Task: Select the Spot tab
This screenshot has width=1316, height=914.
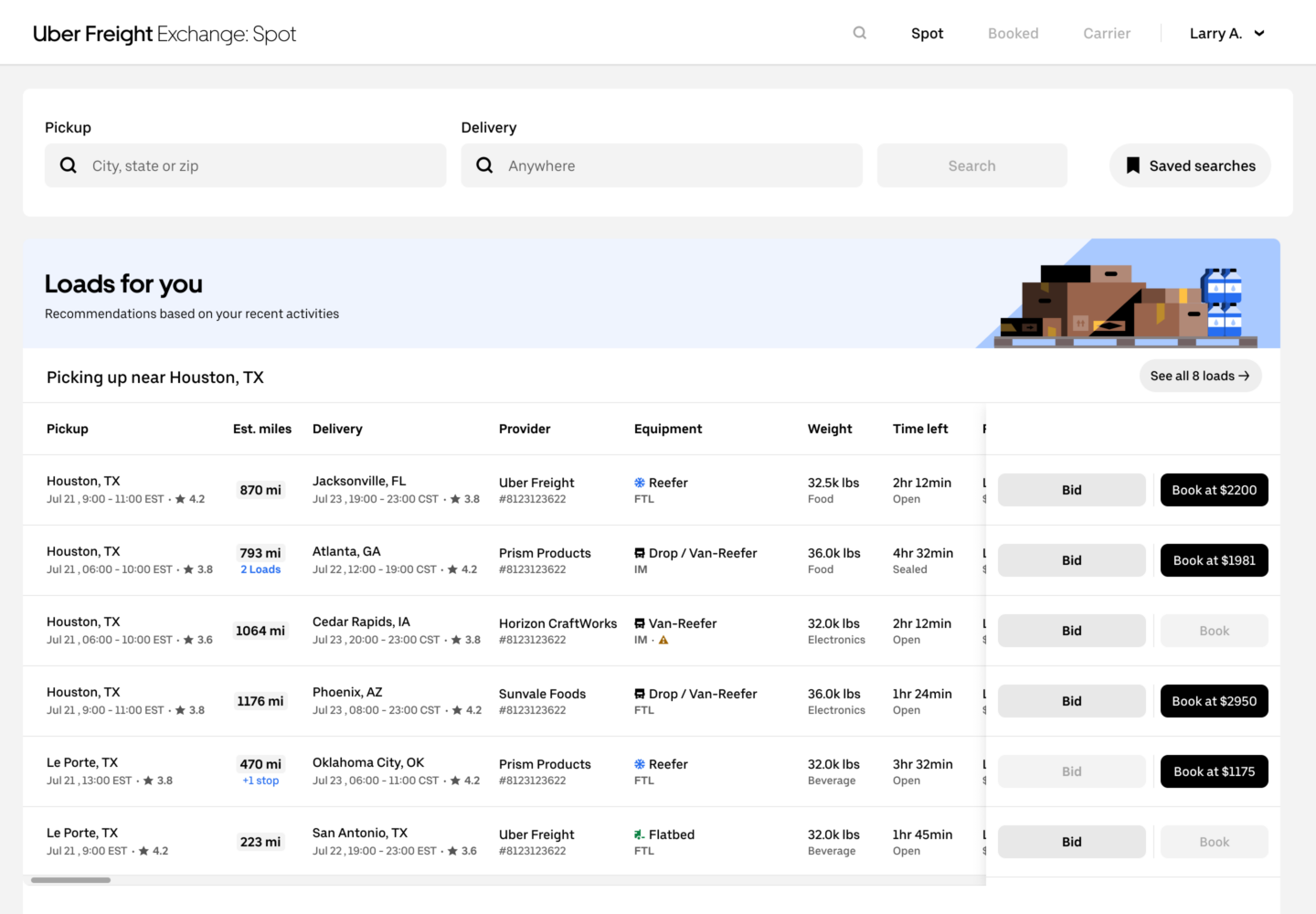Action: tap(927, 34)
